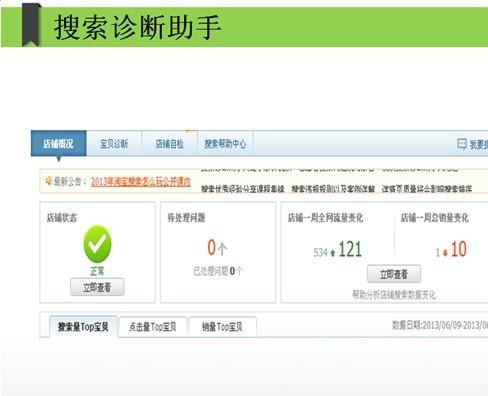
Task: Click 立即查看 under 店铺状态
Action: point(97,287)
